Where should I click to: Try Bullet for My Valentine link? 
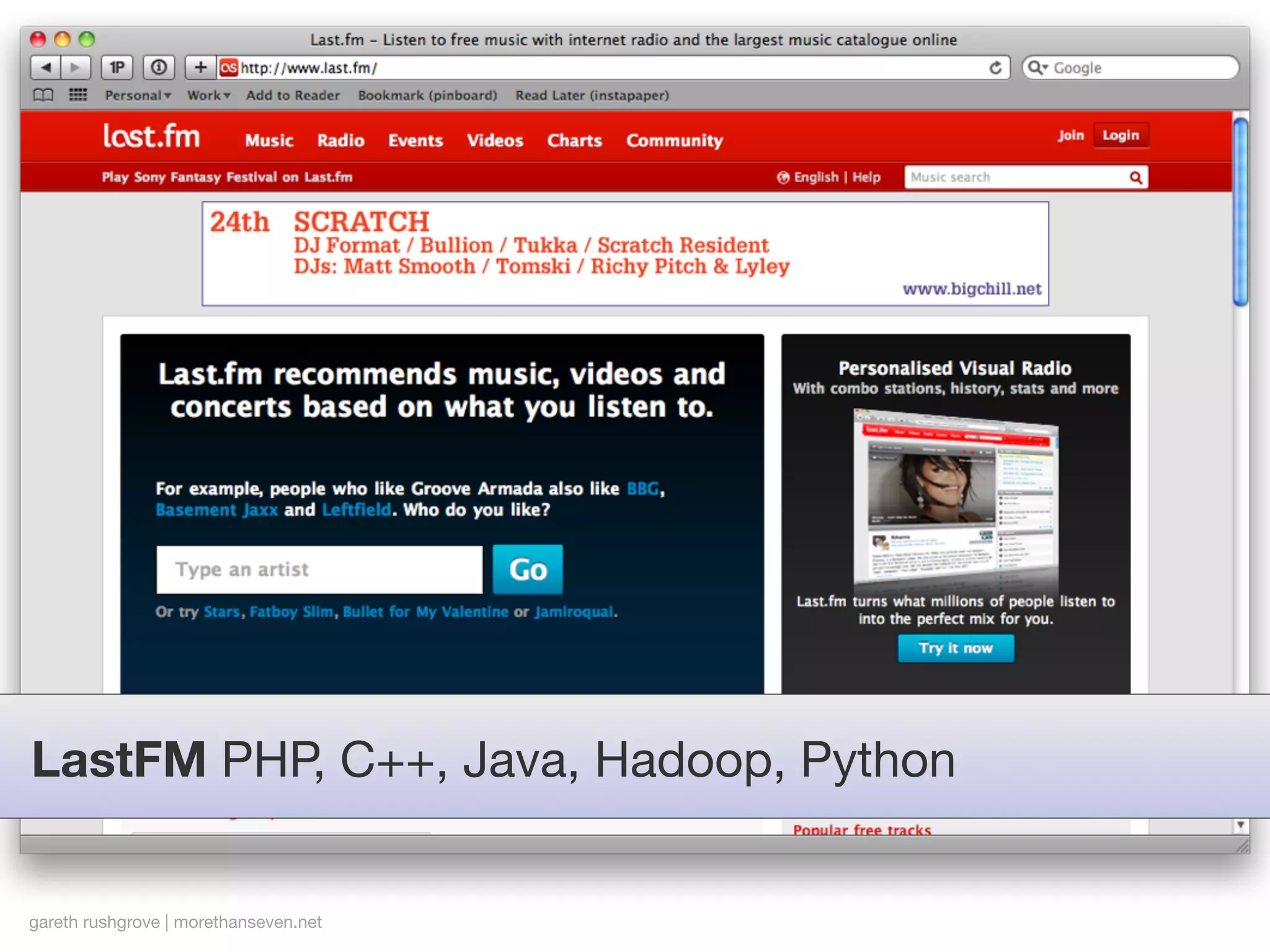425,612
